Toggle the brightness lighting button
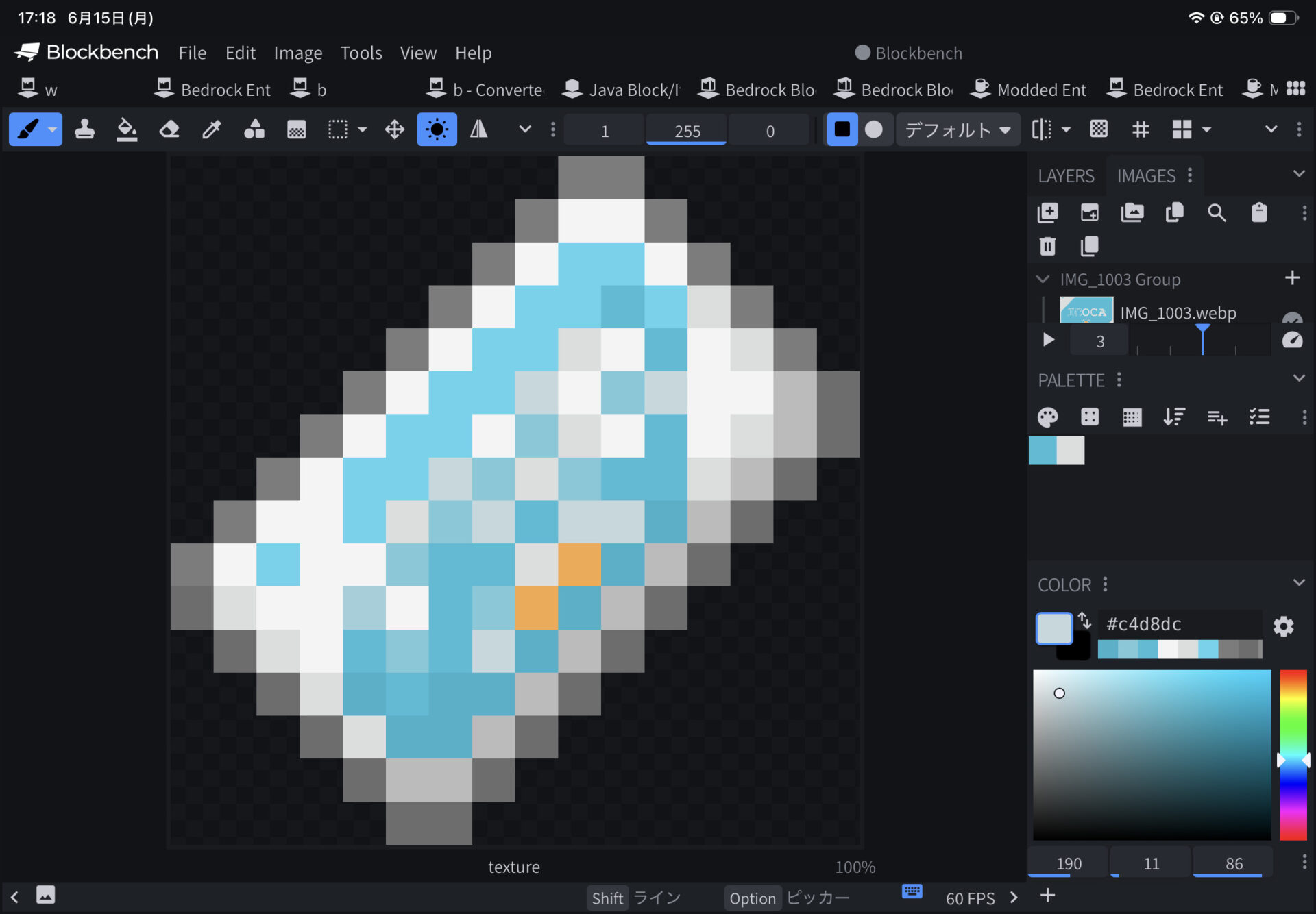 pos(437,129)
